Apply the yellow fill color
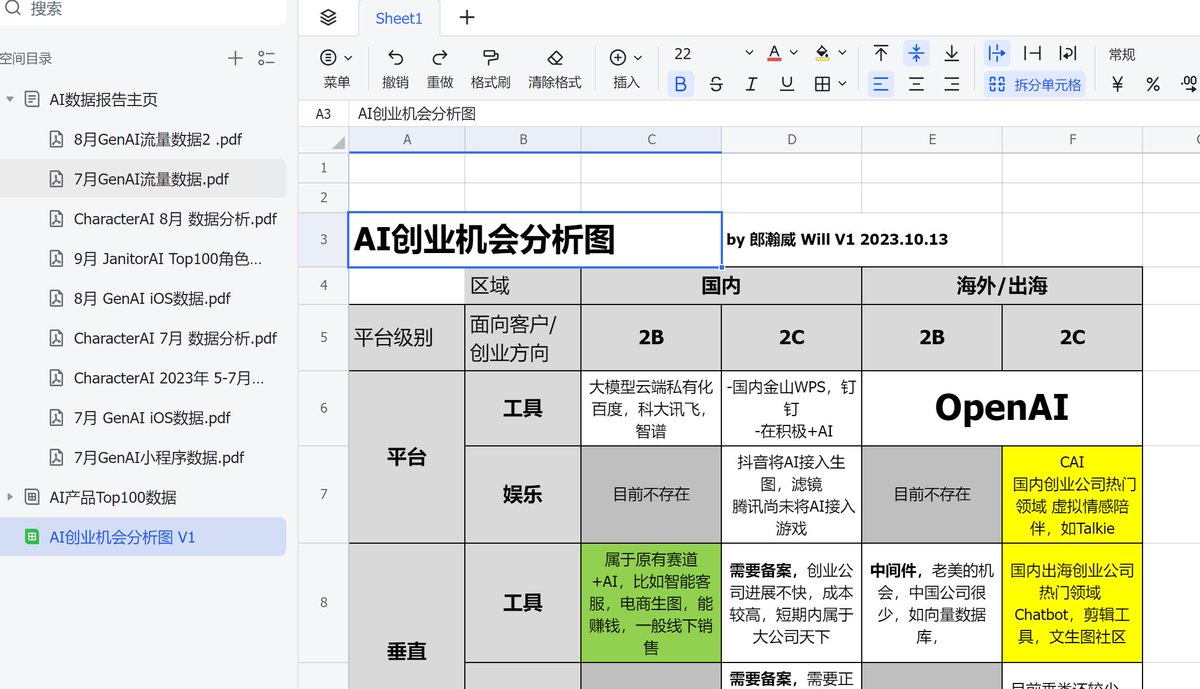Screen dimensions: 1200x689 [822, 53]
